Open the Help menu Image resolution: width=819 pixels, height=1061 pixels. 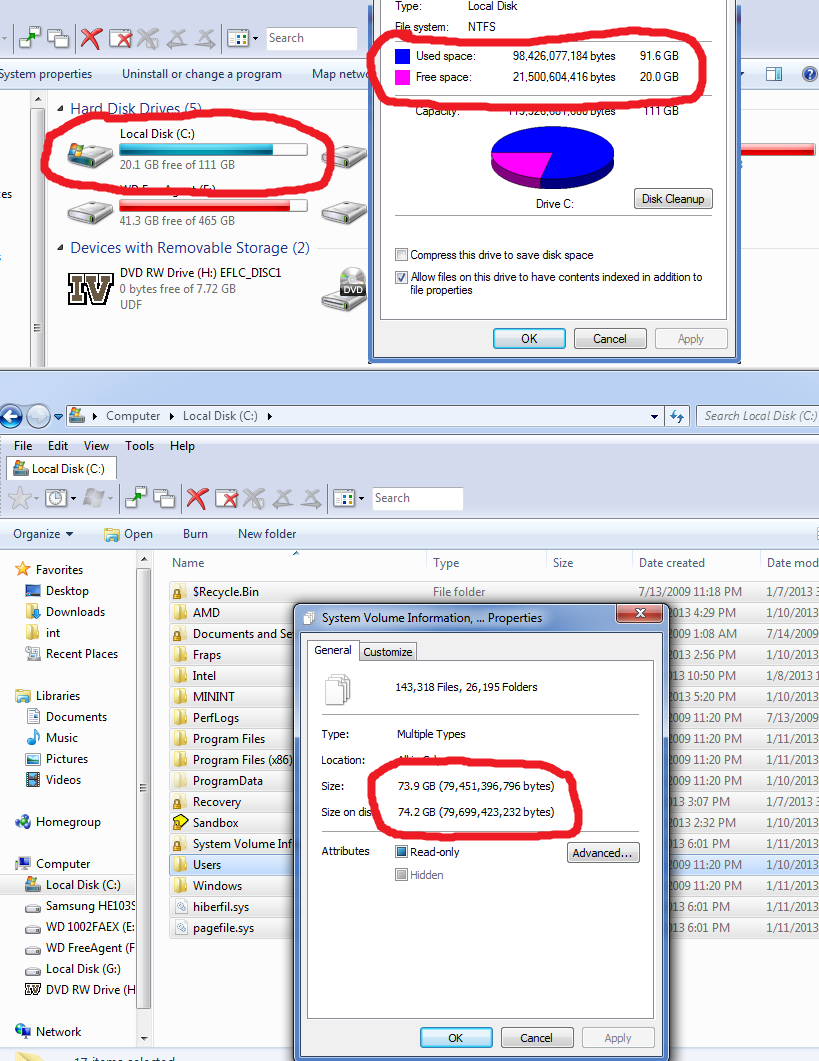[182, 446]
